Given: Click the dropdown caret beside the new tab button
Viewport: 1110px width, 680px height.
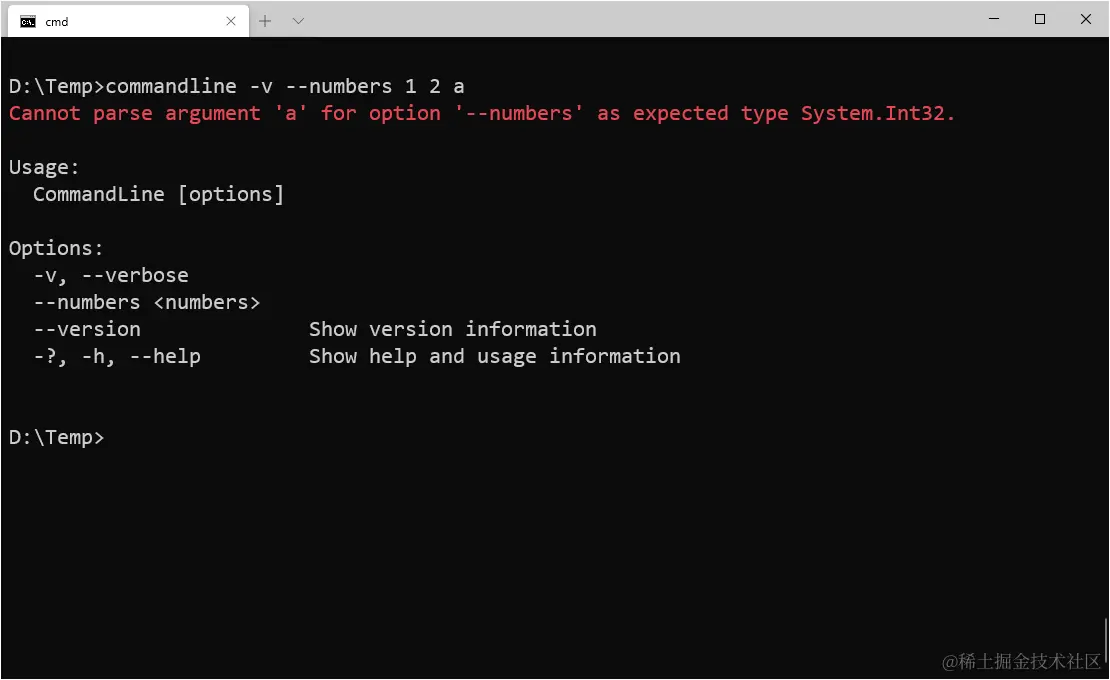Looking at the screenshot, I should (295, 20).
